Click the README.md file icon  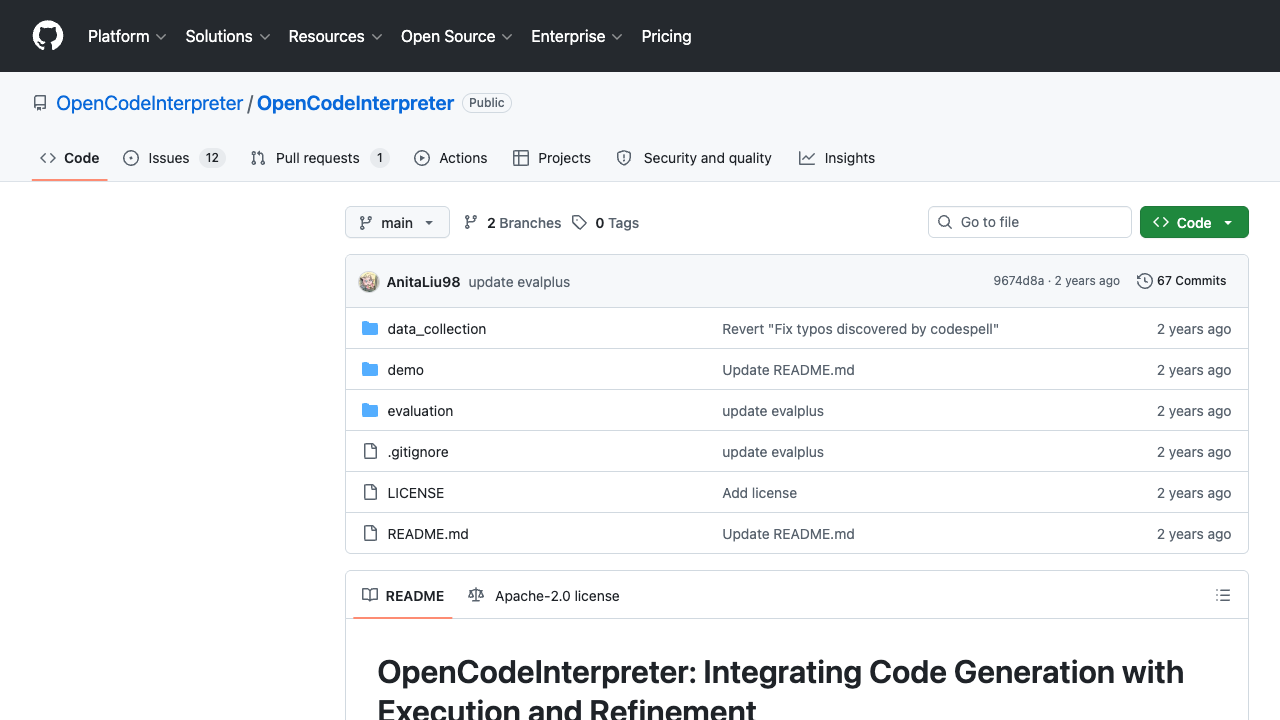click(x=370, y=533)
